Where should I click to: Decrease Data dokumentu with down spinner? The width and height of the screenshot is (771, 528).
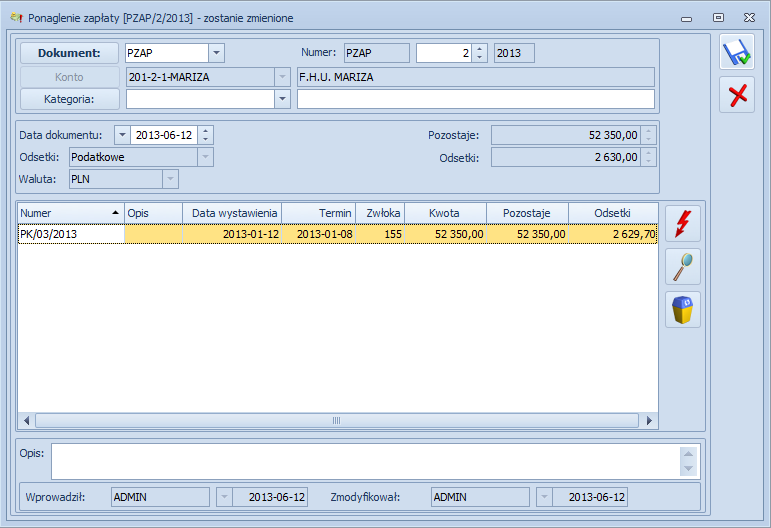tap(206, 139)
